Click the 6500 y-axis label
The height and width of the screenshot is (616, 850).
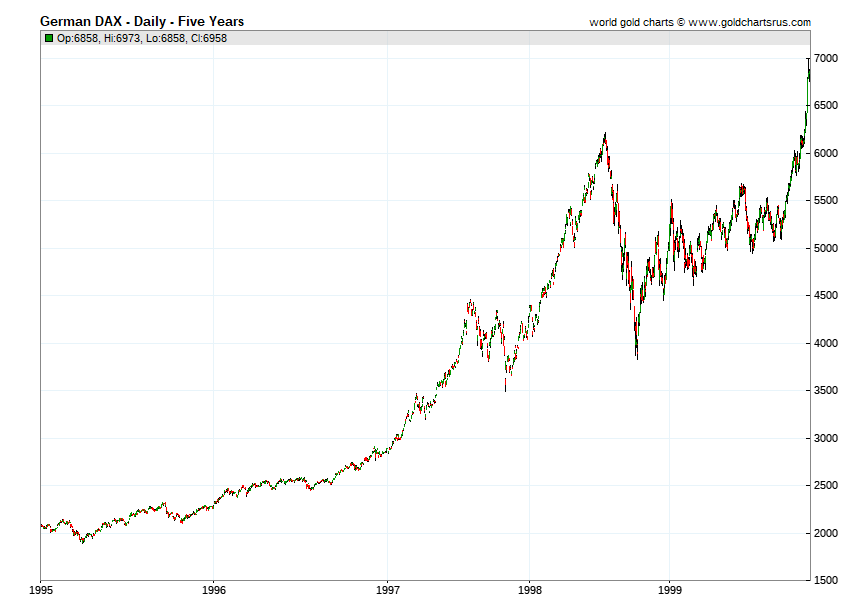826,105
